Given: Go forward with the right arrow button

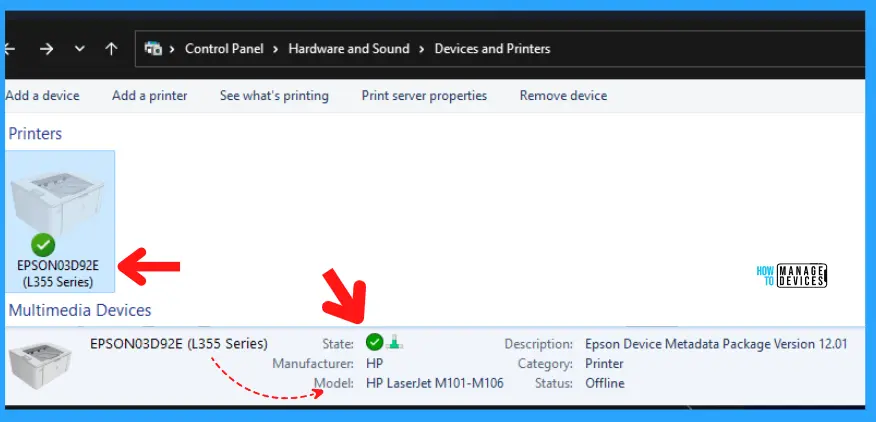Looking at the screenshot, I should (46, 49).
